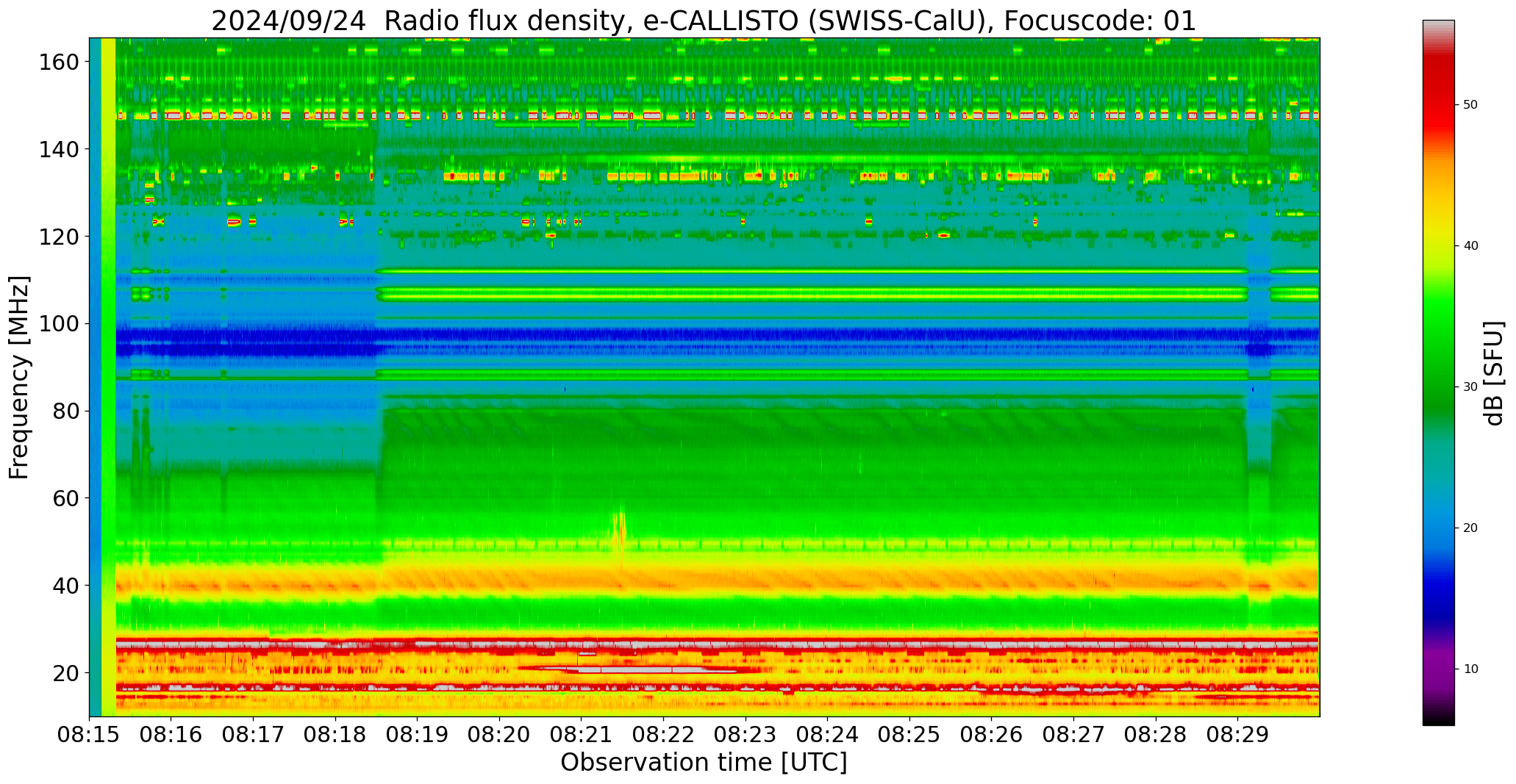Click the colorbar tick label 40
The image size is (1516, 784).
coord(1470,245)
